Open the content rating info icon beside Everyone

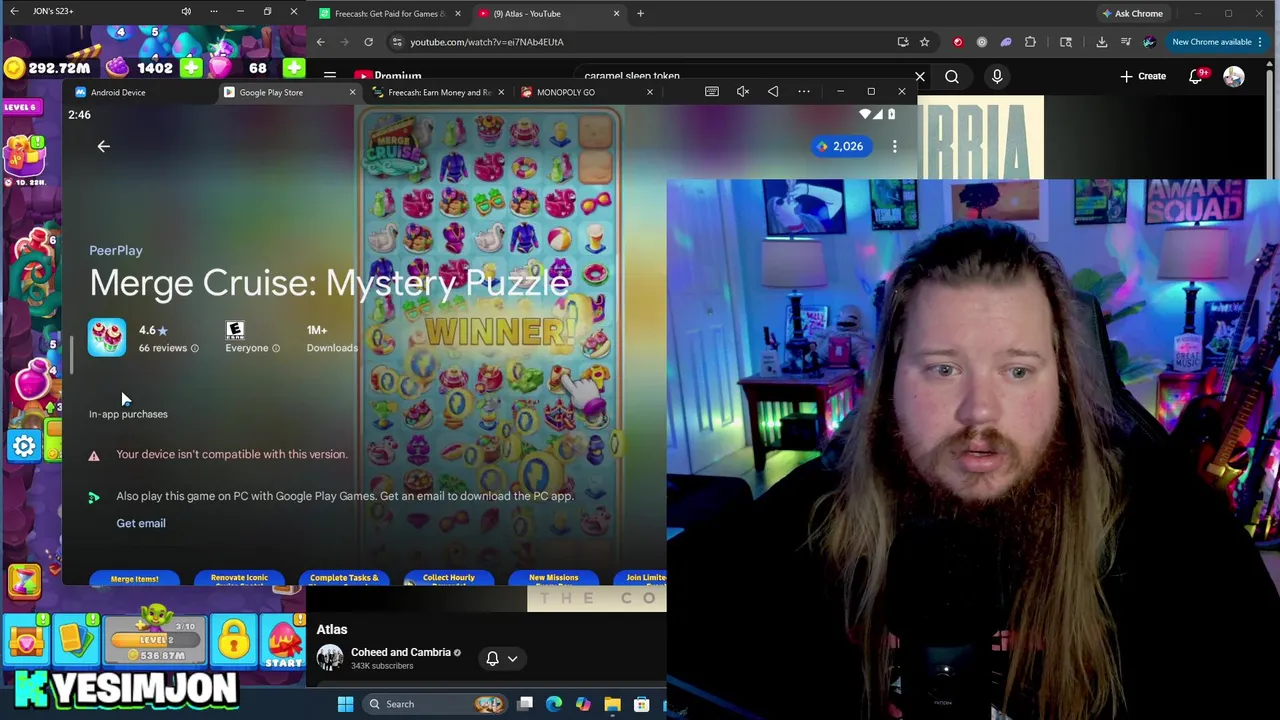coord(276,348)
